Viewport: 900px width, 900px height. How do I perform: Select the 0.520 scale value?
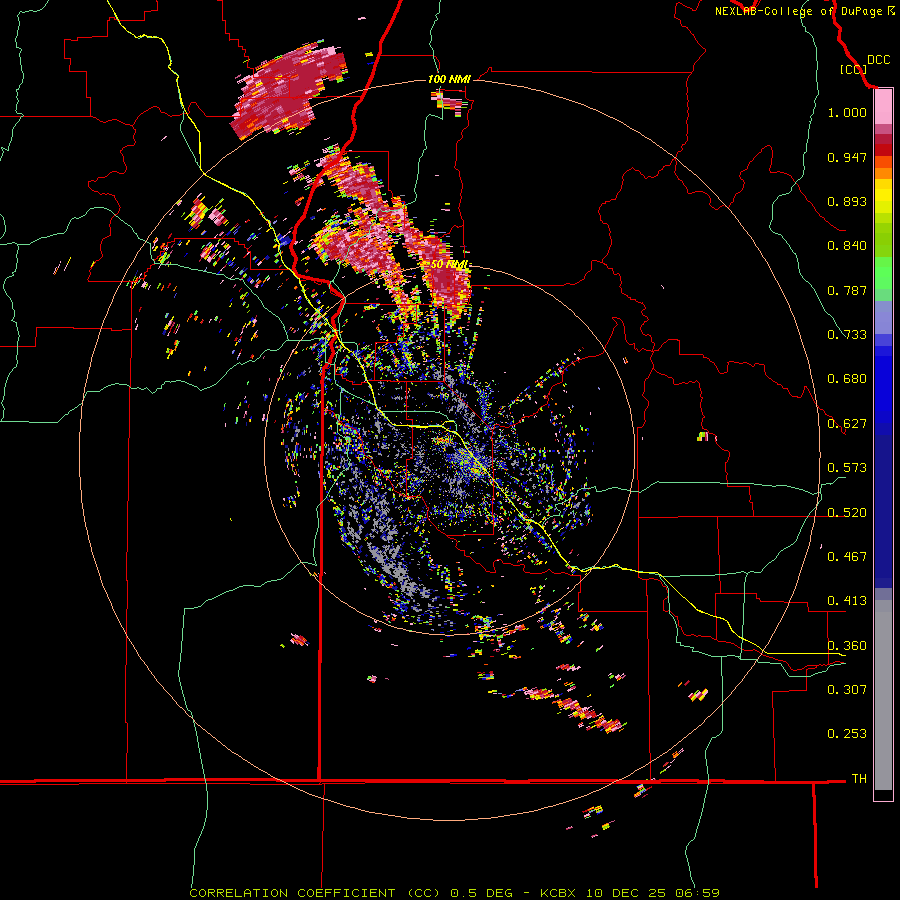[x=847, y=513]
